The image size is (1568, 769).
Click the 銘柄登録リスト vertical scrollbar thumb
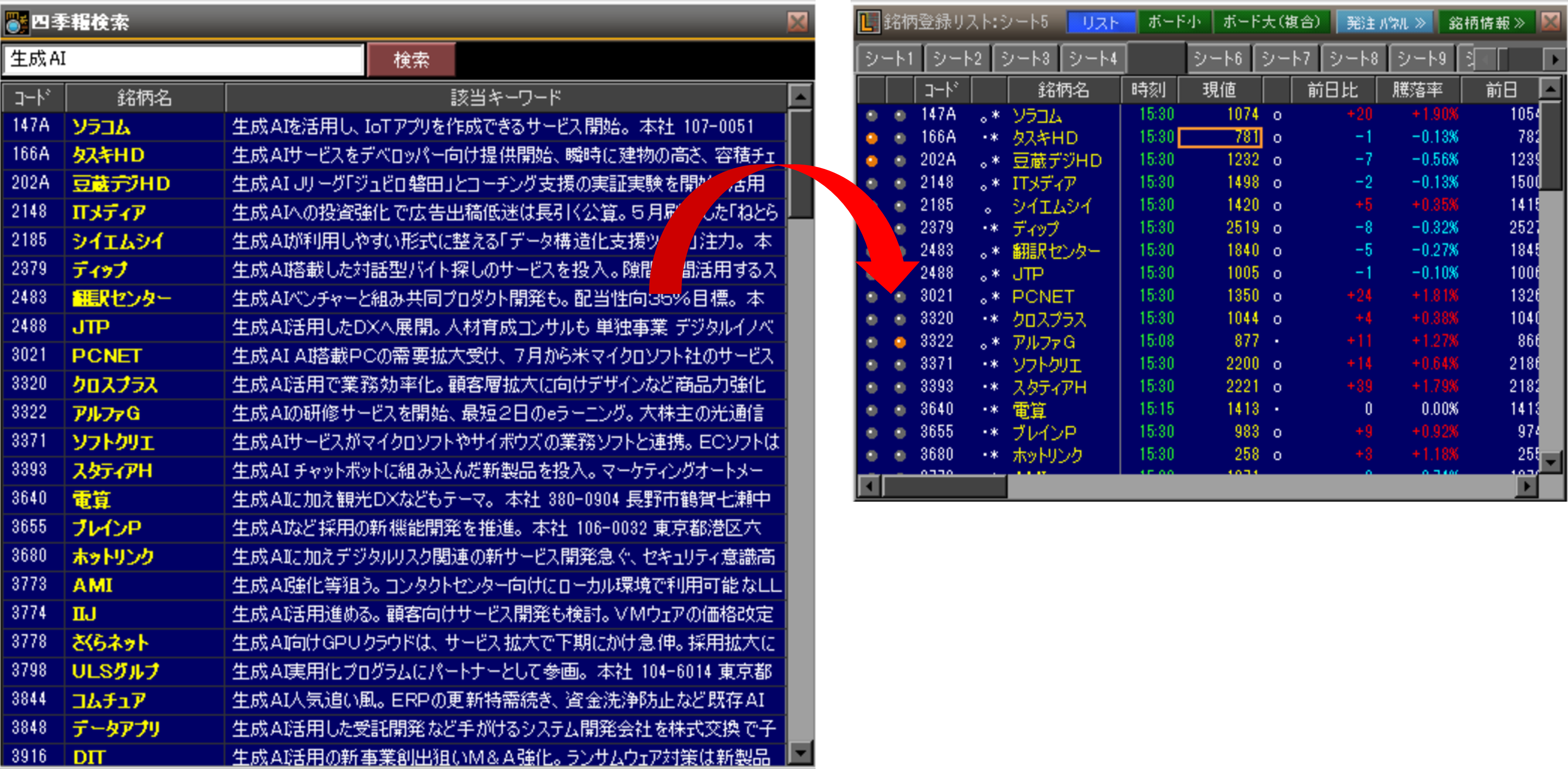(x=1550, y=146)
